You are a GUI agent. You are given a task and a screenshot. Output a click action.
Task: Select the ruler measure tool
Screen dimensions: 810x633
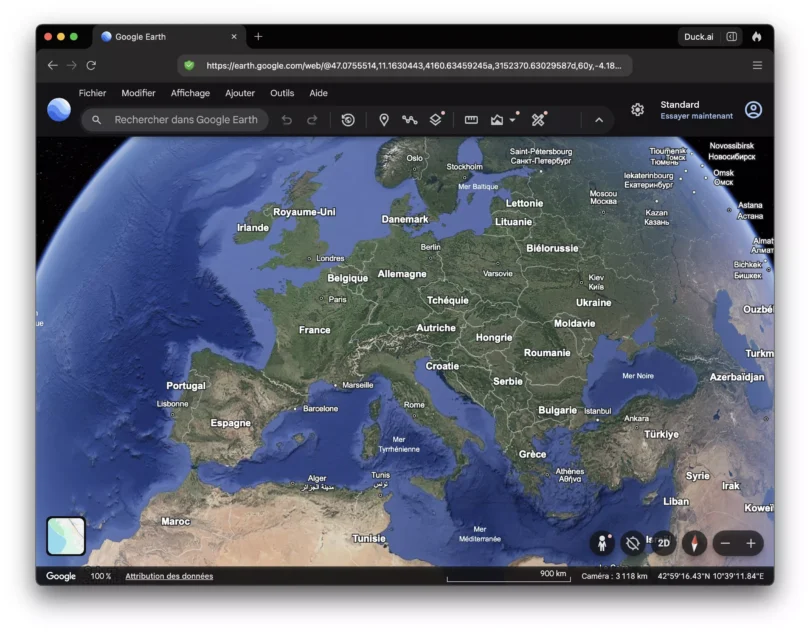tap(471, 120)
